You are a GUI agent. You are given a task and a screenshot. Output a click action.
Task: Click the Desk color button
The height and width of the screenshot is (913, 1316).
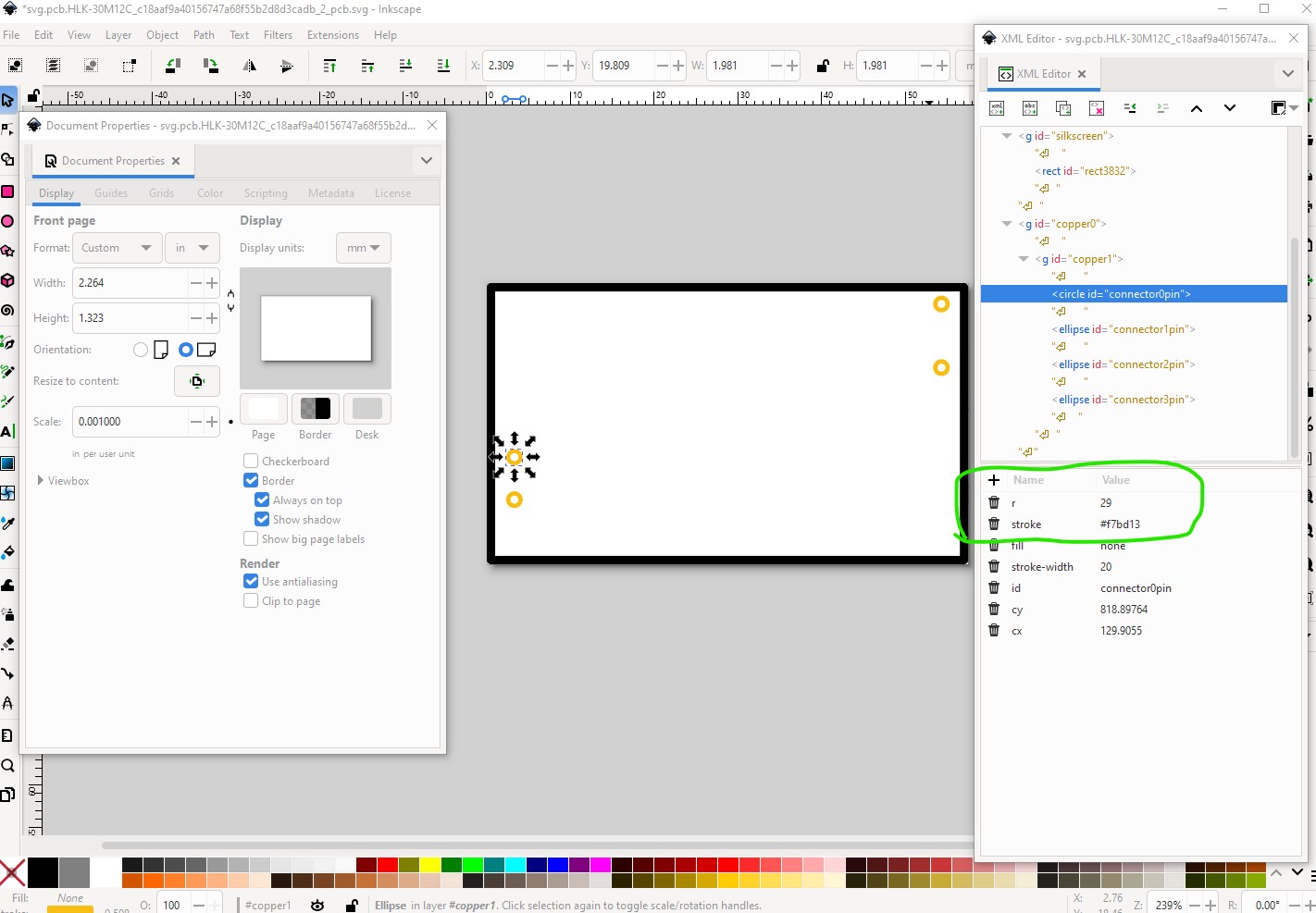tap(367, 408)
